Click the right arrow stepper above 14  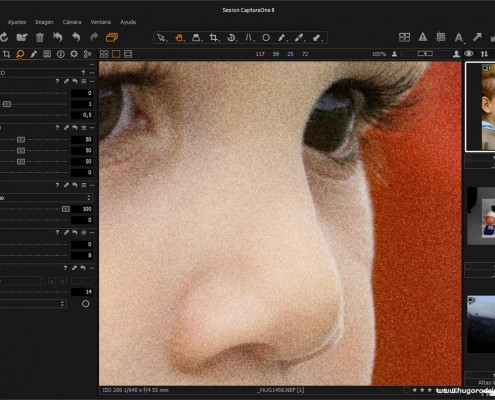point(63,281)
